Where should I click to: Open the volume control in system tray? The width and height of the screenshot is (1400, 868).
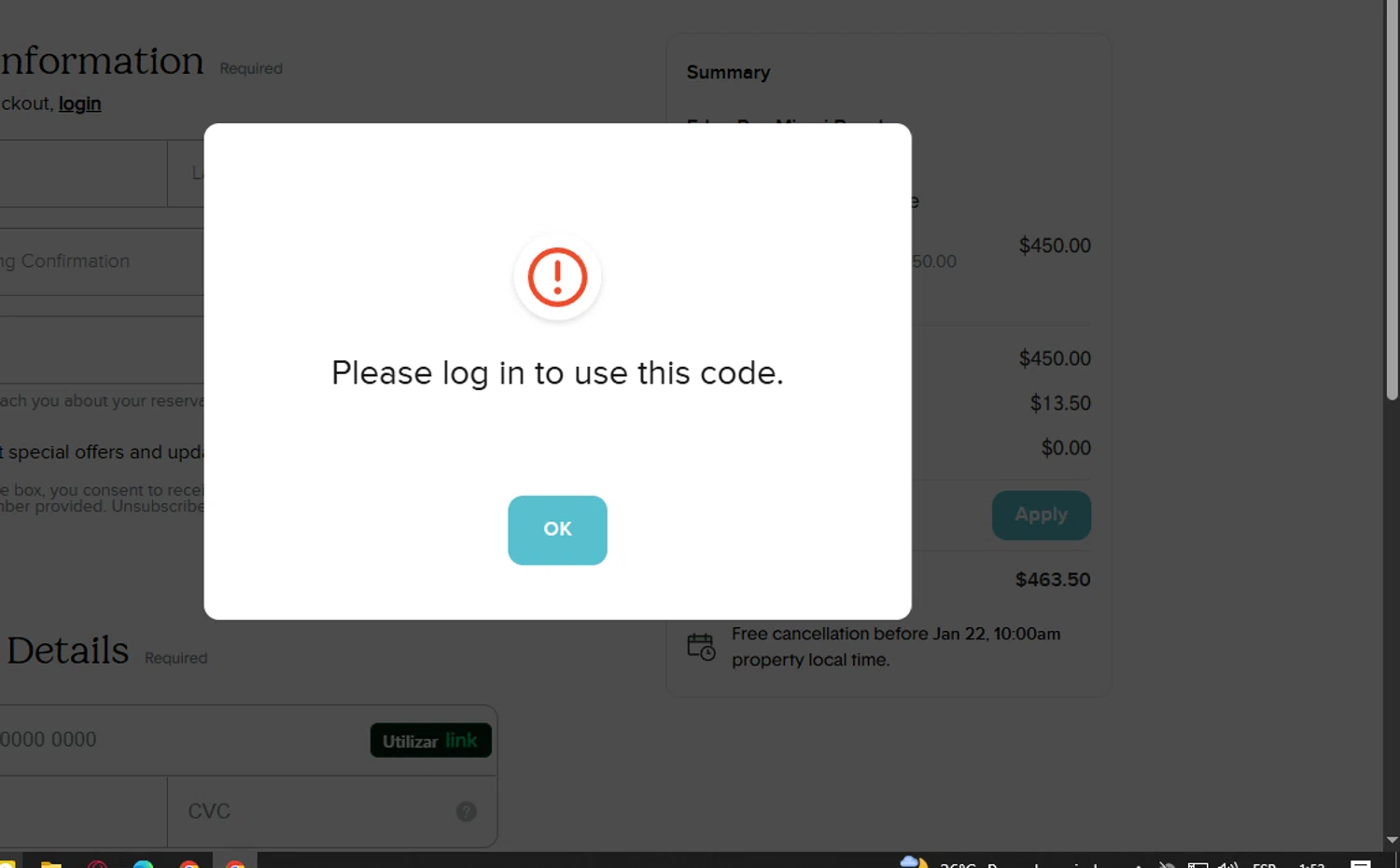coord(1227,864)
